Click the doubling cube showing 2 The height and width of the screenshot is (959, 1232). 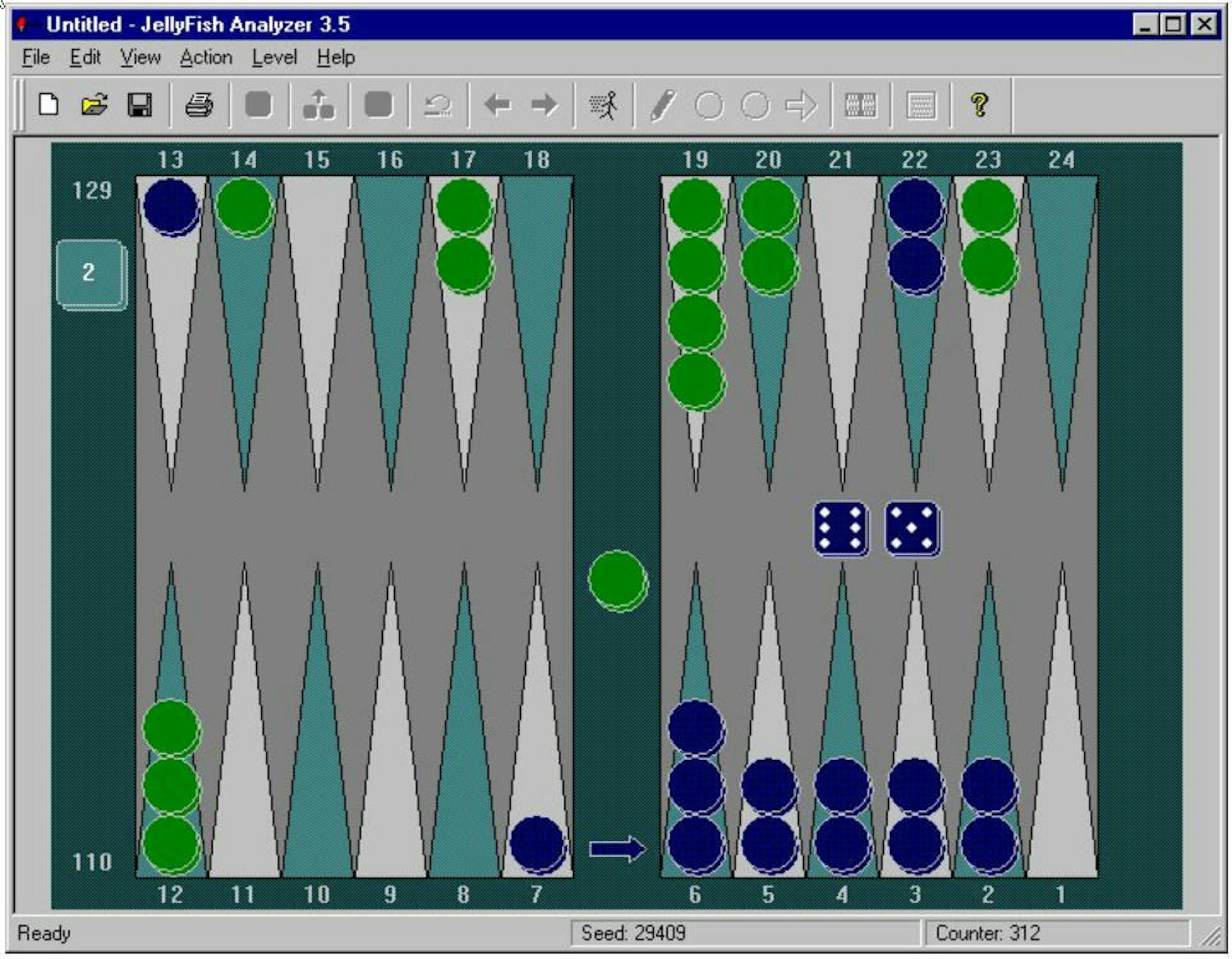pyautogui.click(x=89, y=273)
